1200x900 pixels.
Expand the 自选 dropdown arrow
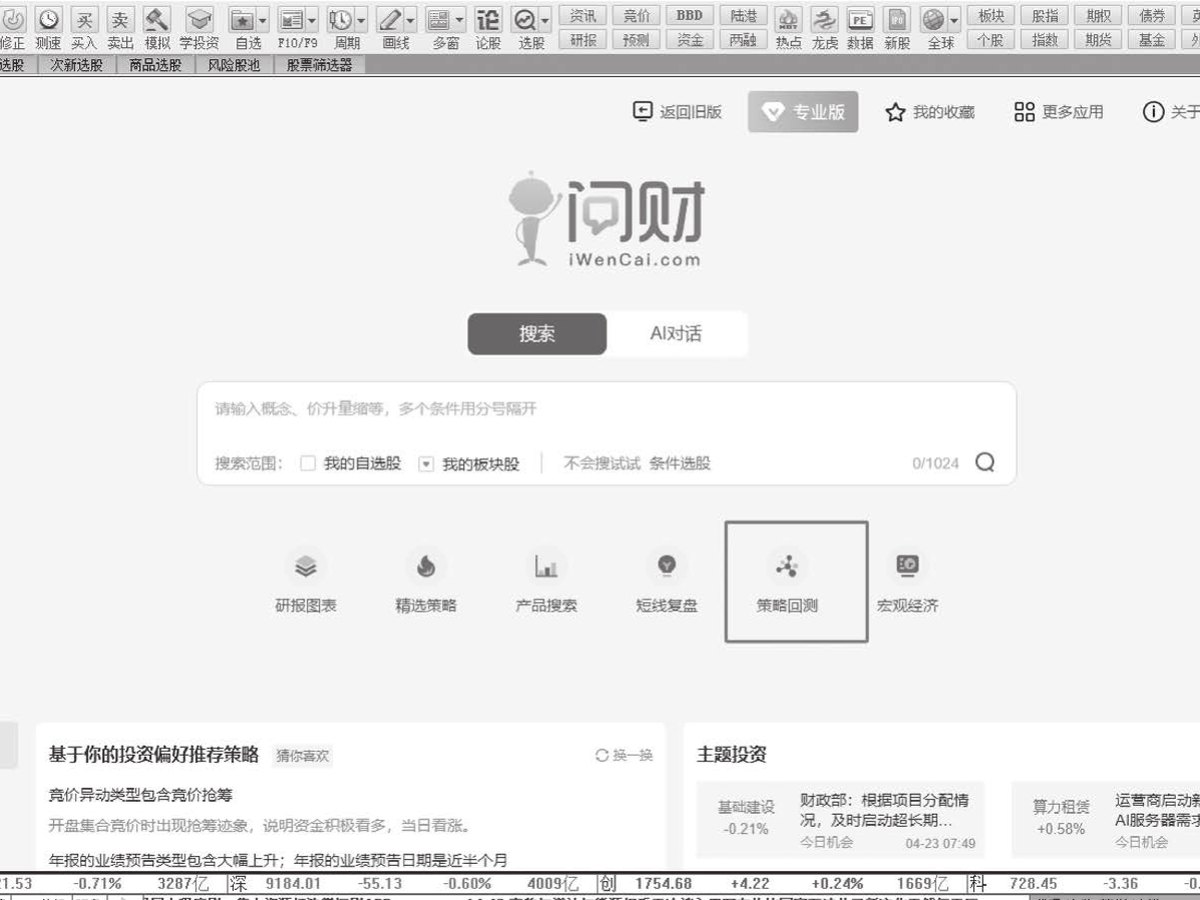click(262, 19)
